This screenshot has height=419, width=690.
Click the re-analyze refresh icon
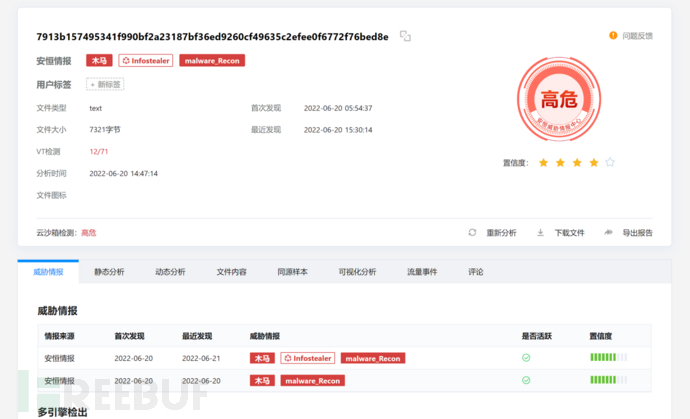(472, 232)
